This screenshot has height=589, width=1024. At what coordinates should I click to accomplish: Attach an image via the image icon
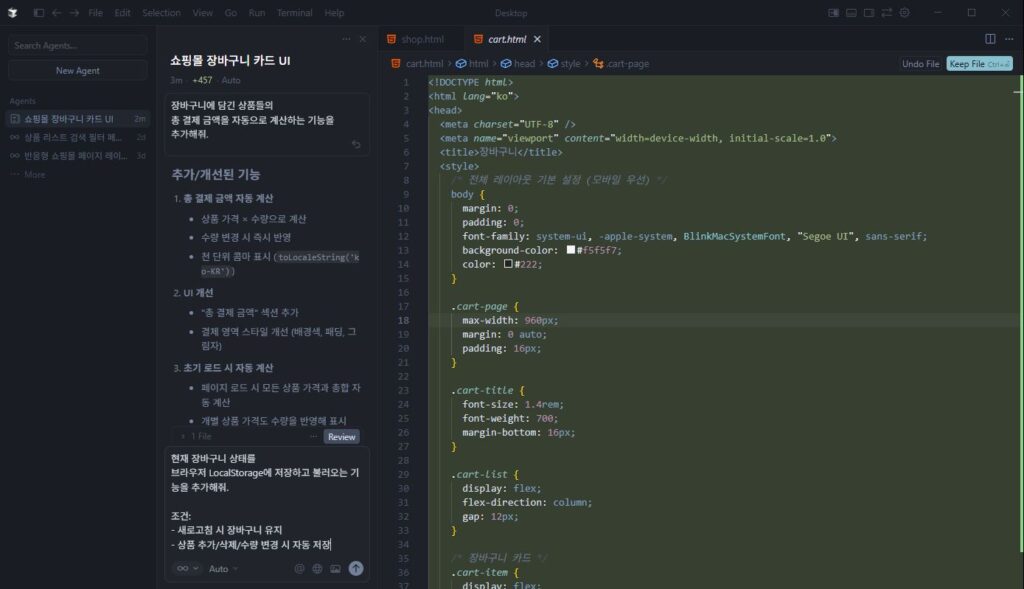(336, 568)
